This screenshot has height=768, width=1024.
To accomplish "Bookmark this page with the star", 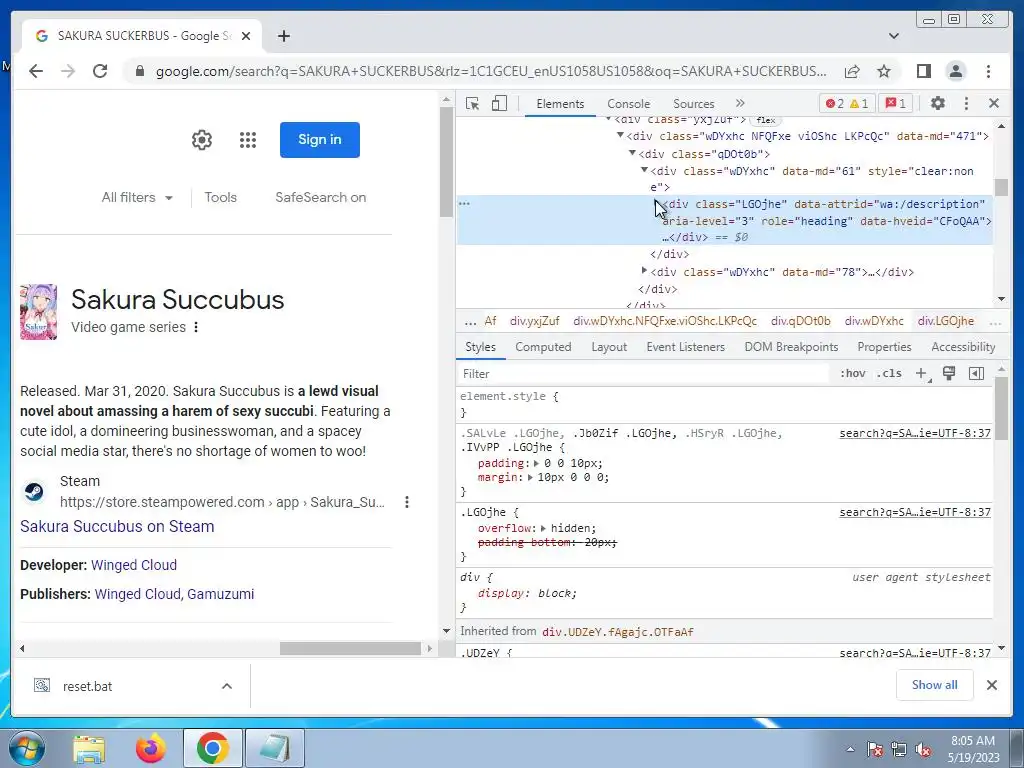I will [x=884, y=71].
